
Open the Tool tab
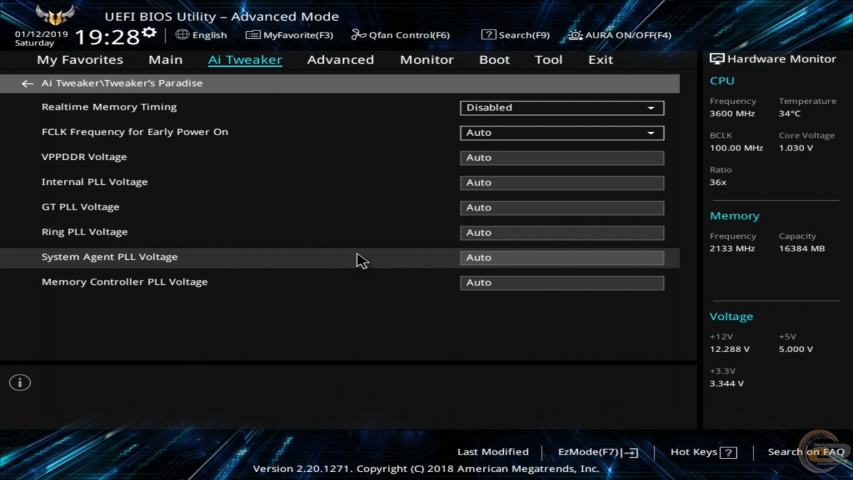coord(548,60)
